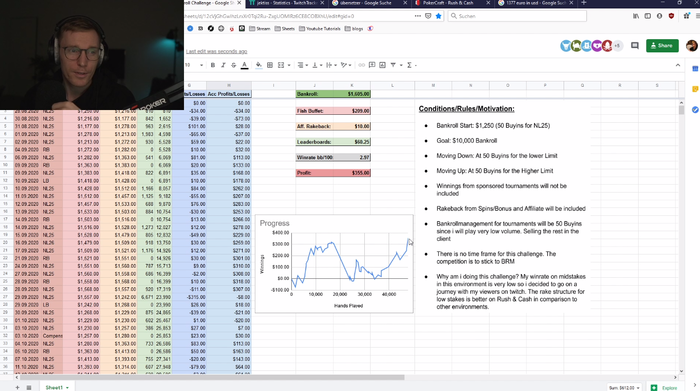Click the green Share button
The width and height of the screenshot is (700, 391).
(x=662, y=46)
